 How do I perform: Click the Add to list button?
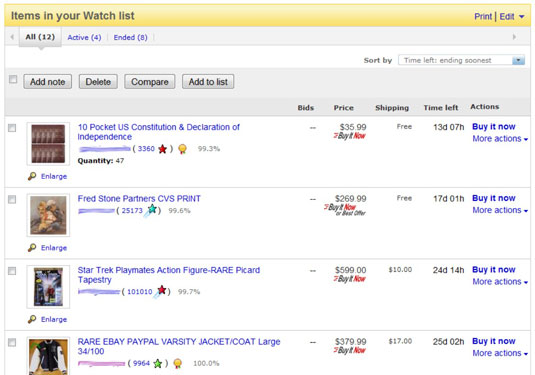pos(208,82)
